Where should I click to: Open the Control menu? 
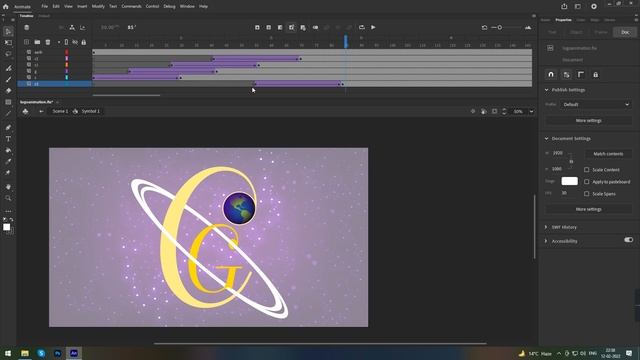point(152,7)
